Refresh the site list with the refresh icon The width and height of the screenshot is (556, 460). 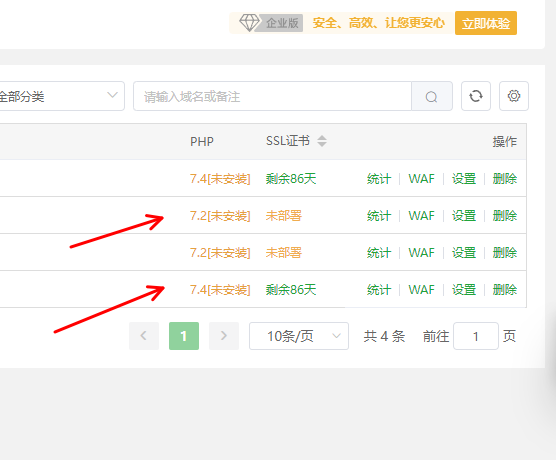(476, 96)
